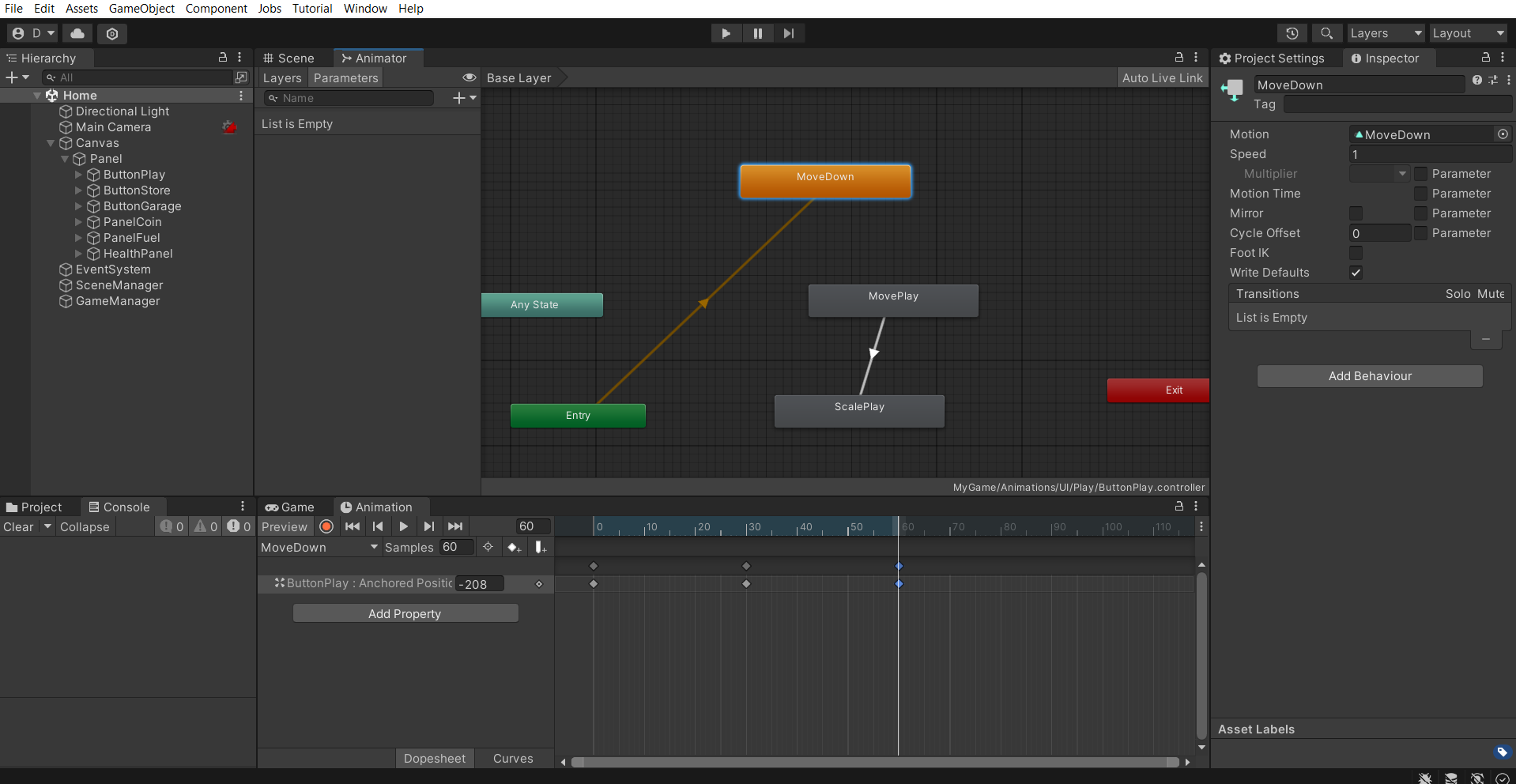1516x784 pixels.
Task: Enable the Mirror checkbox
Action: pyautogui.click(x=1356, y=213)
